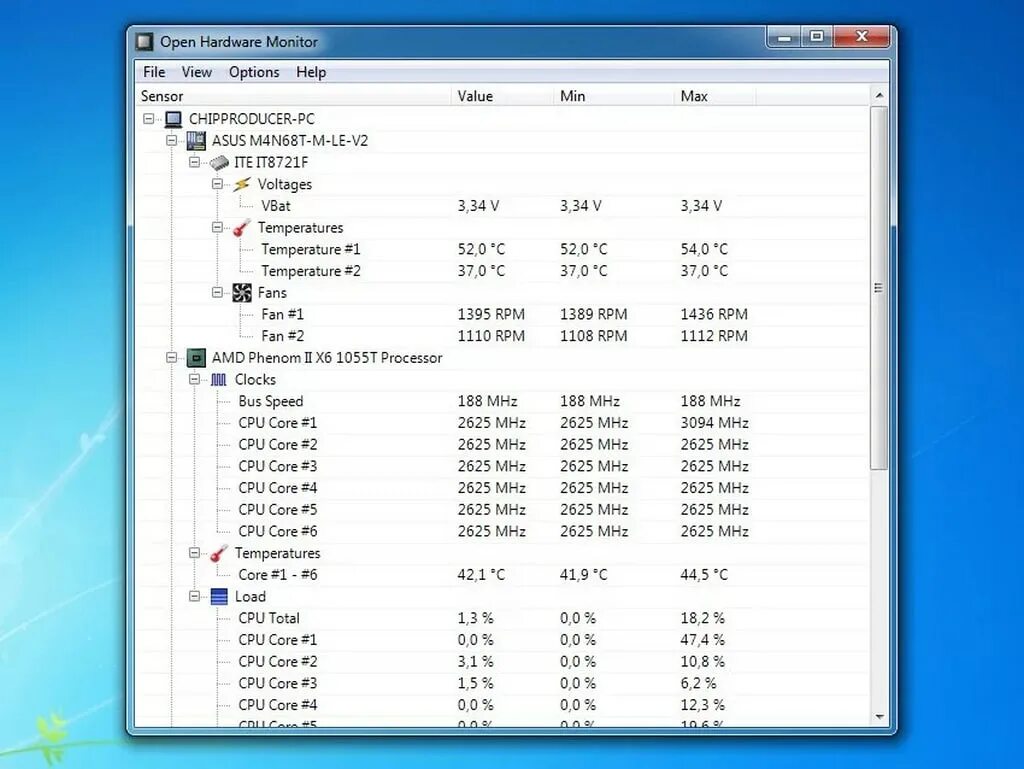Select the Fan #1 row

pyautogui.click(x=502, y=315)
